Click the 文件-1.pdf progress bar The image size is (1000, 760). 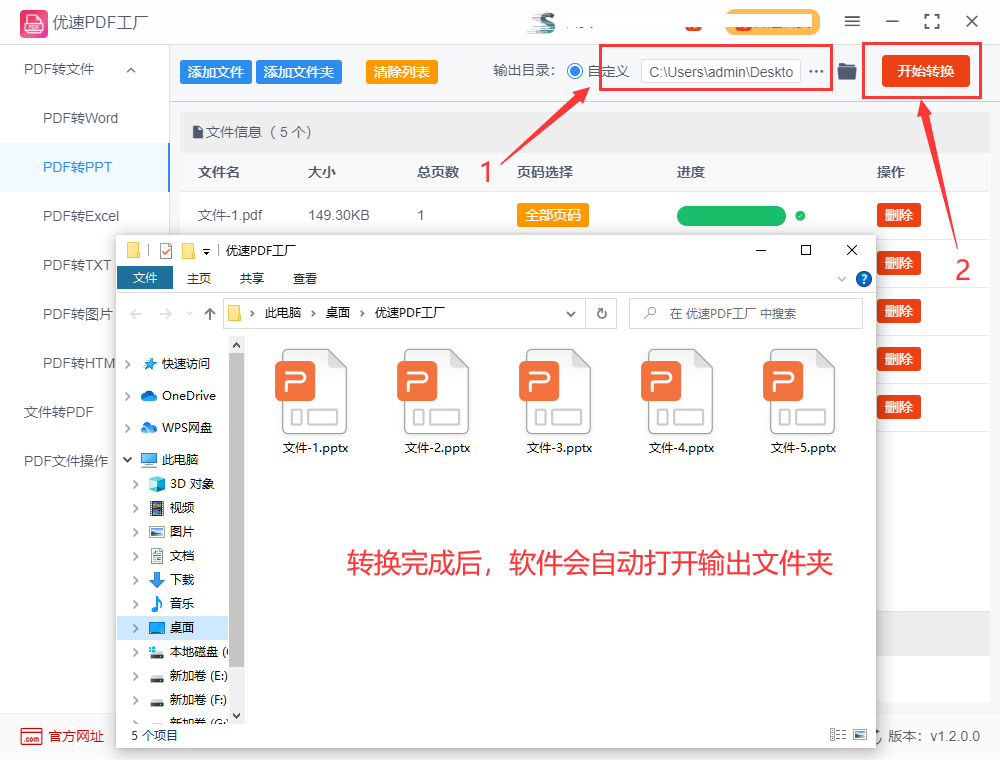click(731, 216)
